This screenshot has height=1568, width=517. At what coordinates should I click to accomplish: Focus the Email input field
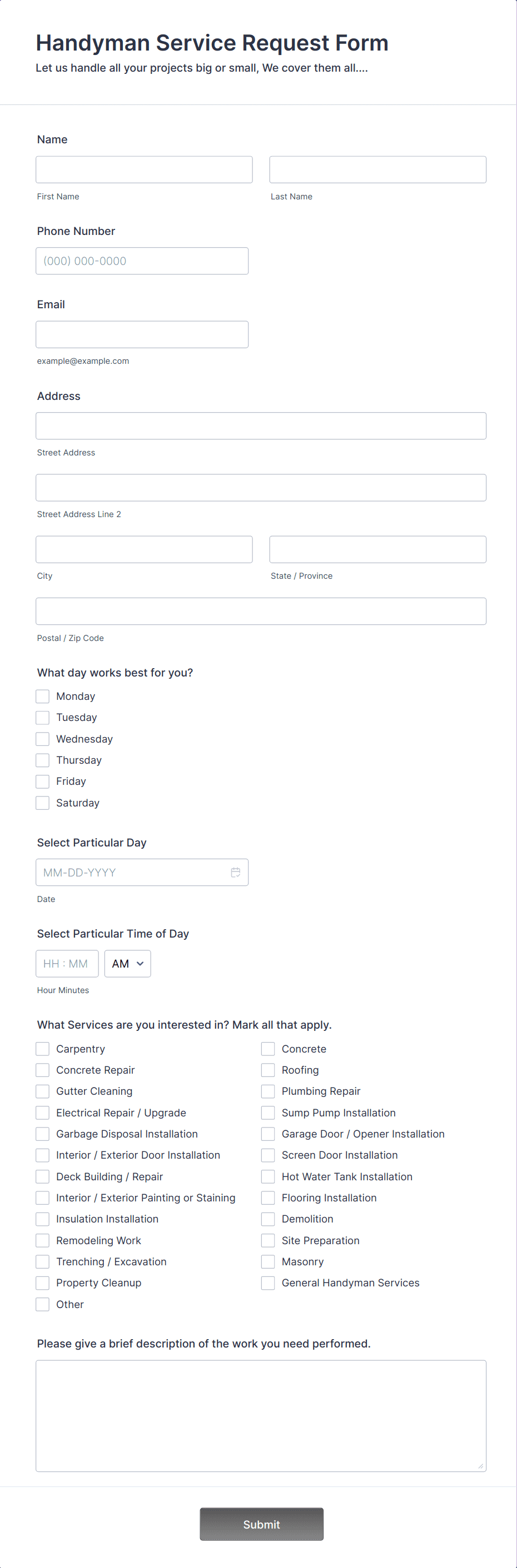tap(142, 334)
